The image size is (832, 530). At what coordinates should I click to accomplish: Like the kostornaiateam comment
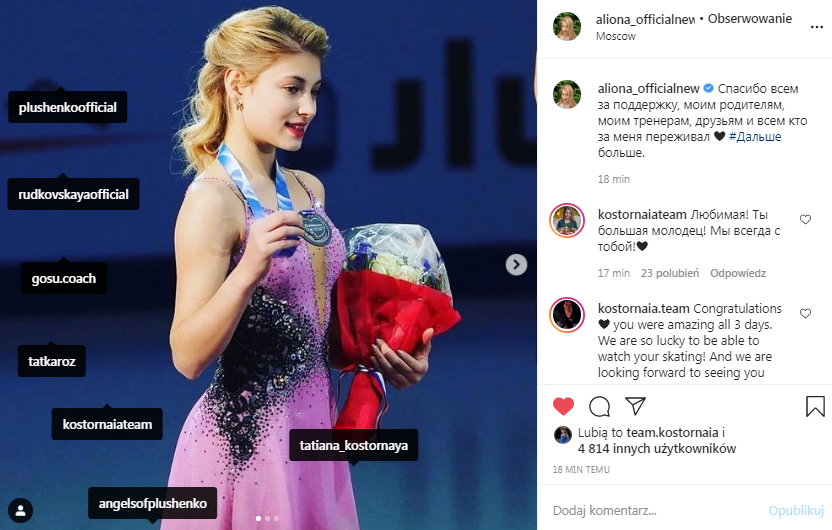point(805,219)
